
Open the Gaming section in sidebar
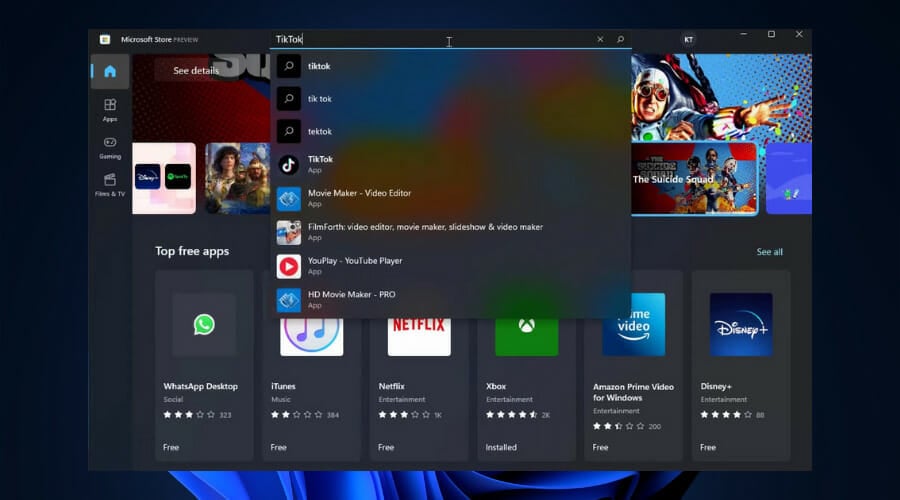click(110, 148)
